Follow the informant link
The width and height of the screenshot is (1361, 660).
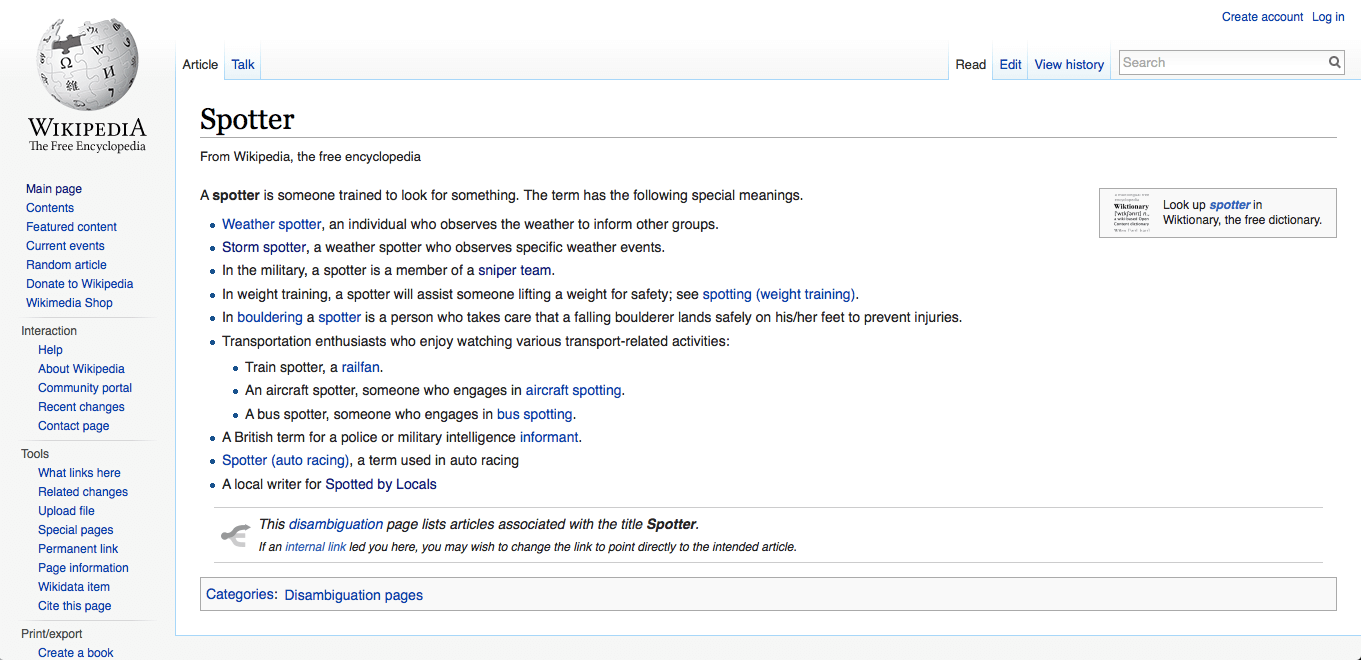549,437
